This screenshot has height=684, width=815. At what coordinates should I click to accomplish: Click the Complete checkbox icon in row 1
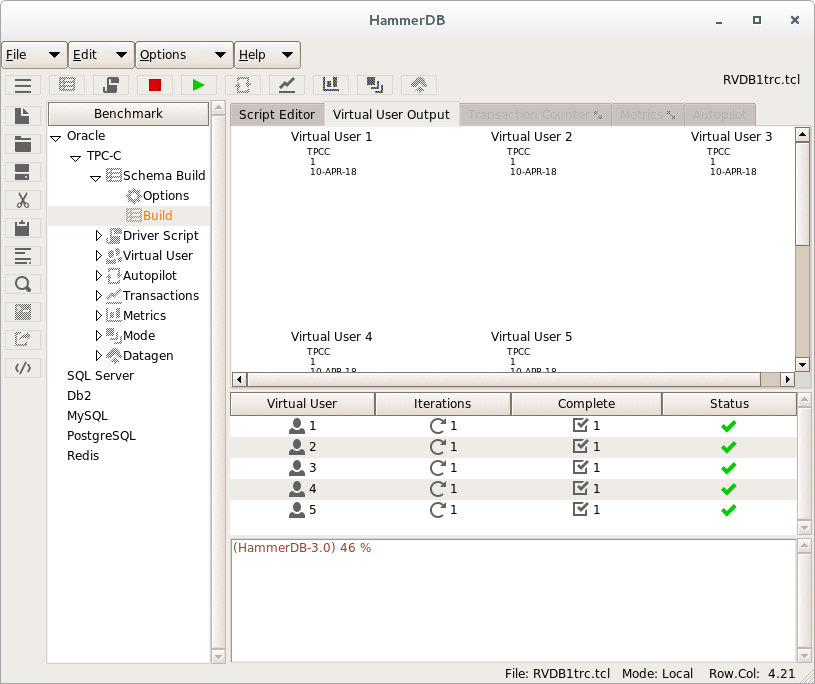tap(581, 425)
